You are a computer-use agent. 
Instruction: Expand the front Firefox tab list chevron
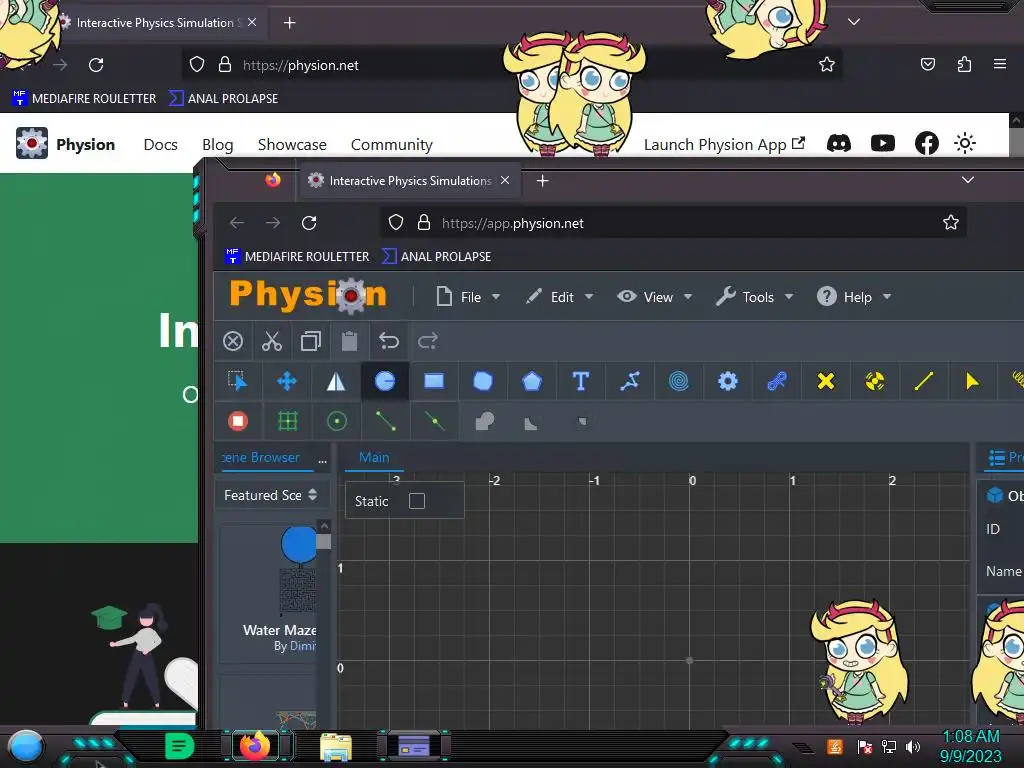pyautogui.click(x=968, y=180)
